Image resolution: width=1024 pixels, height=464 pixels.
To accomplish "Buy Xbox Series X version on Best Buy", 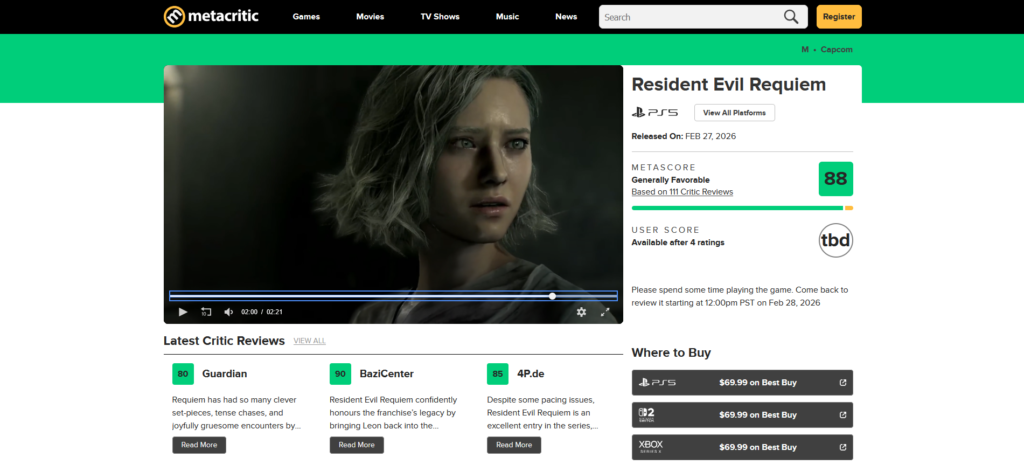I will (x=743, y=448).
